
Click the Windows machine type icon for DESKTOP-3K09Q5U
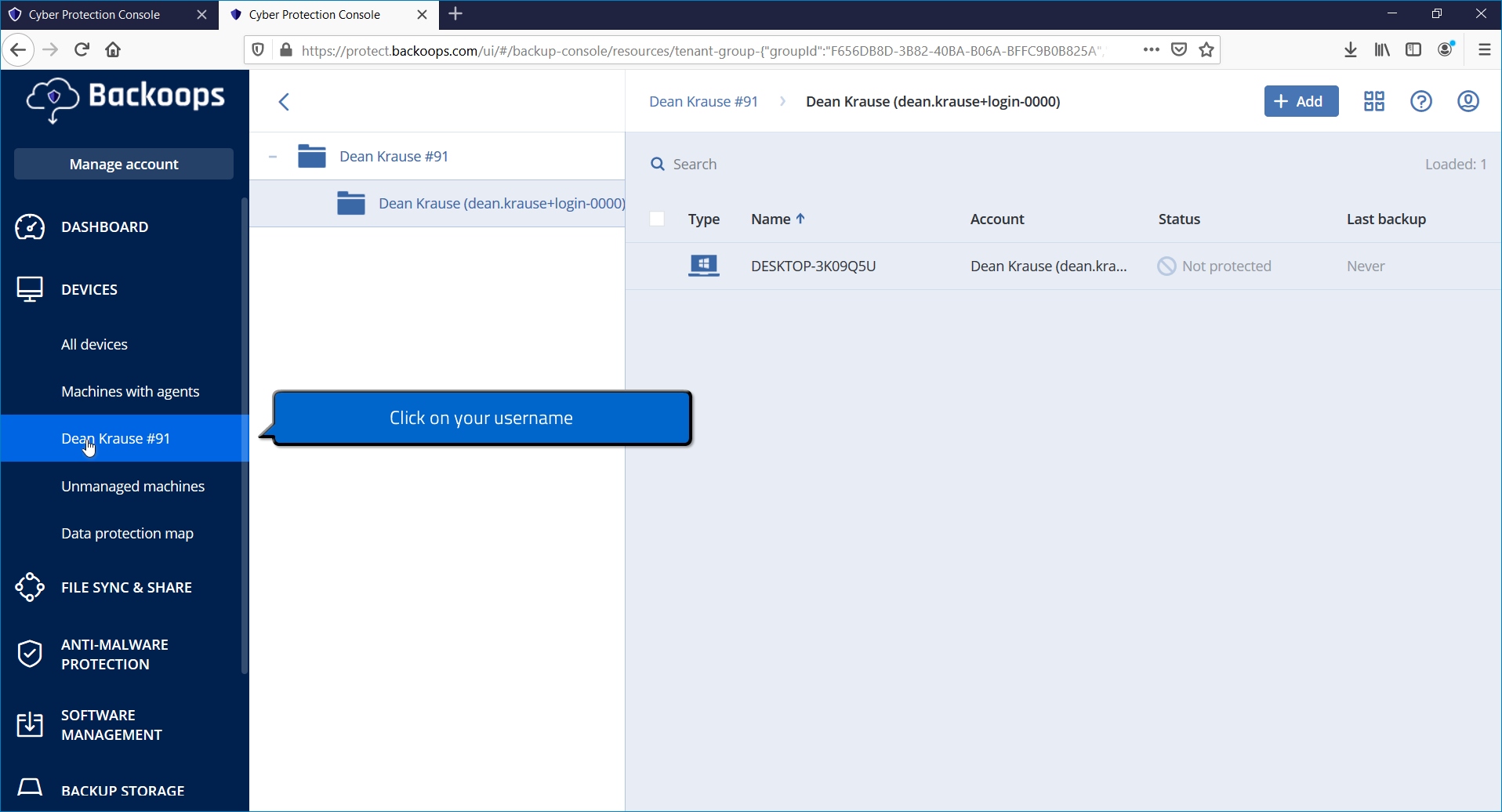[704, 266]
